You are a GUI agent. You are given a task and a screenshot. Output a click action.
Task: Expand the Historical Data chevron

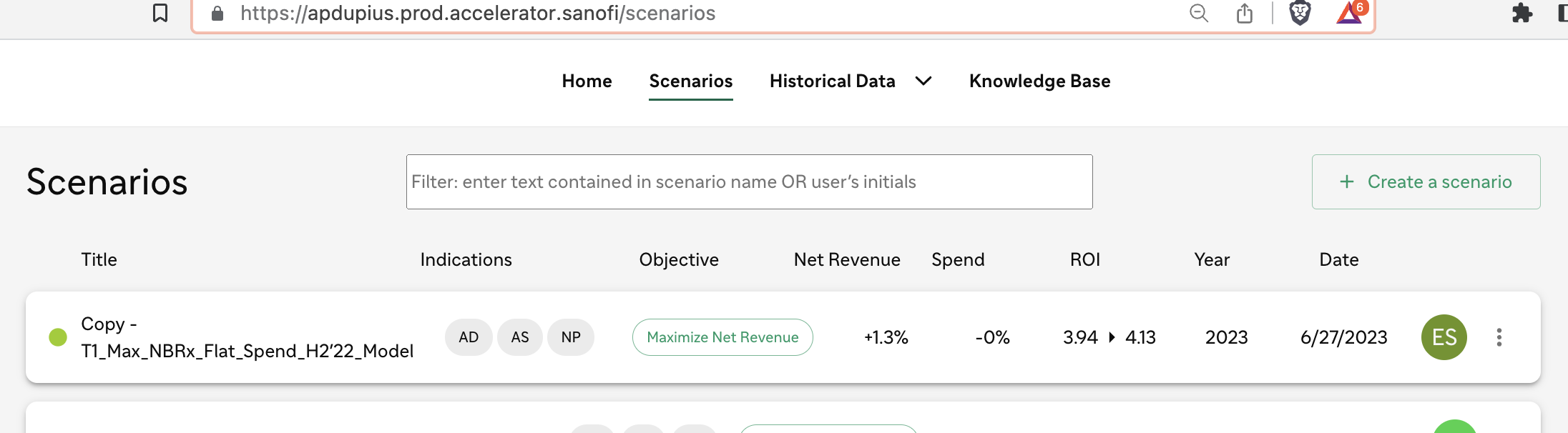tap(923, 81)
